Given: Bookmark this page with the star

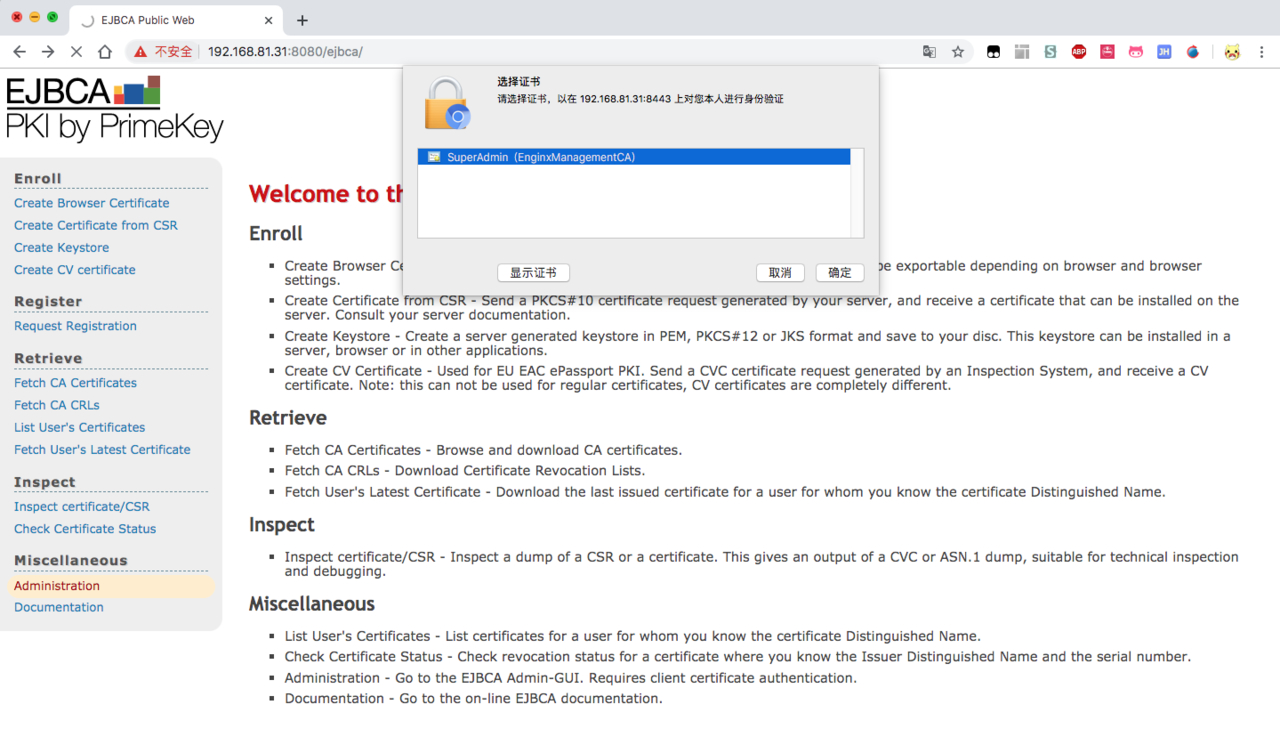Looking at the screenshot, I should (x=958, y=52).
